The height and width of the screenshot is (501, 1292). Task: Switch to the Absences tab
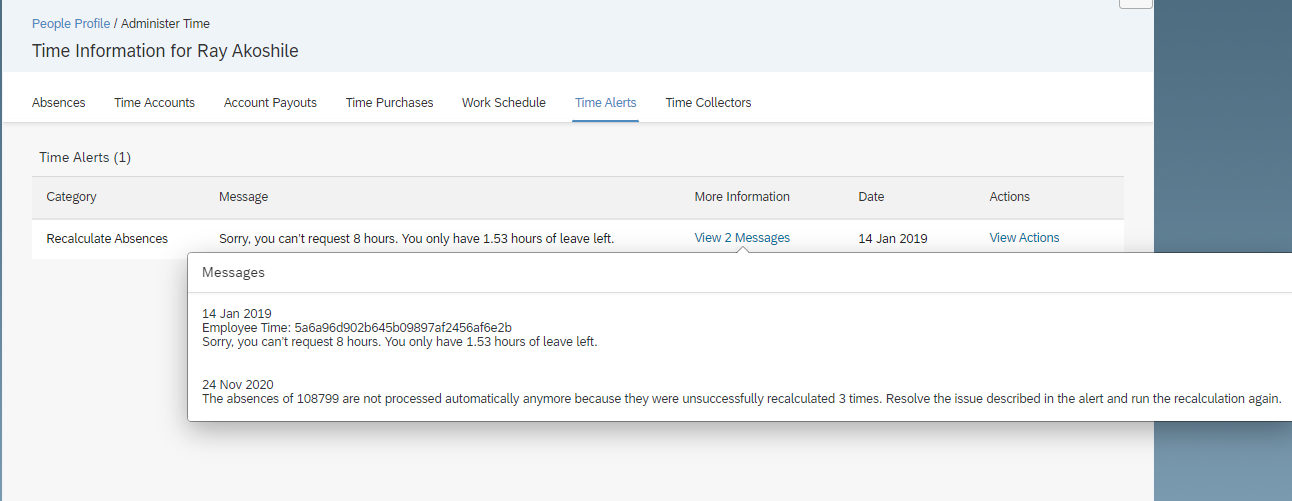pos(59,102)
